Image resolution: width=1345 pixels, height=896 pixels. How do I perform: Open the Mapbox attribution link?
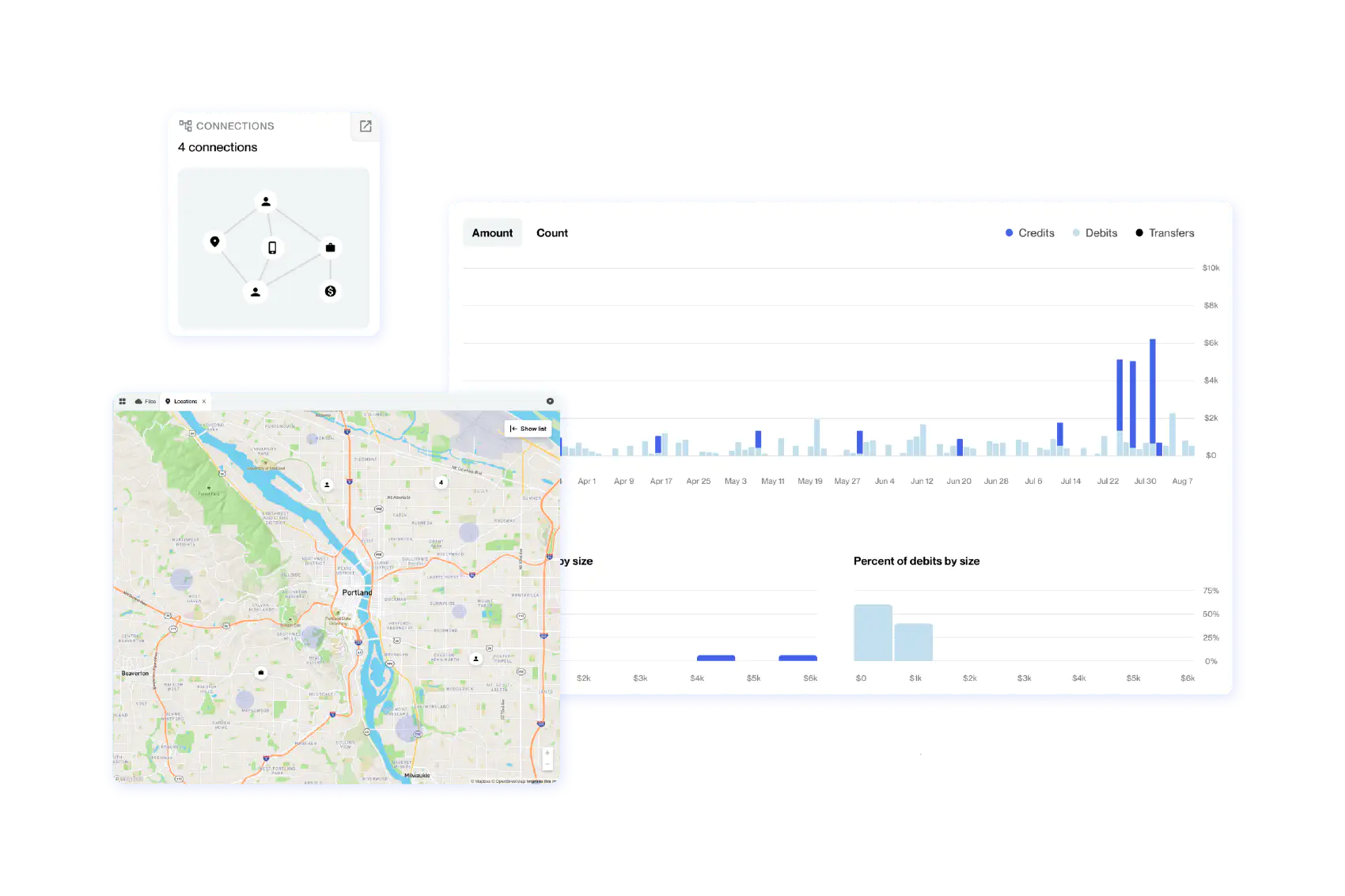[482, 781]
